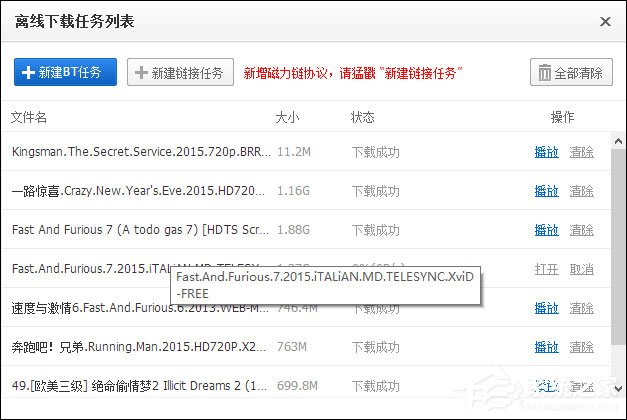Select the 奔跑吧！兄弟.Running.Man file name
Screen dimensions: 627x420
[138, 347]
